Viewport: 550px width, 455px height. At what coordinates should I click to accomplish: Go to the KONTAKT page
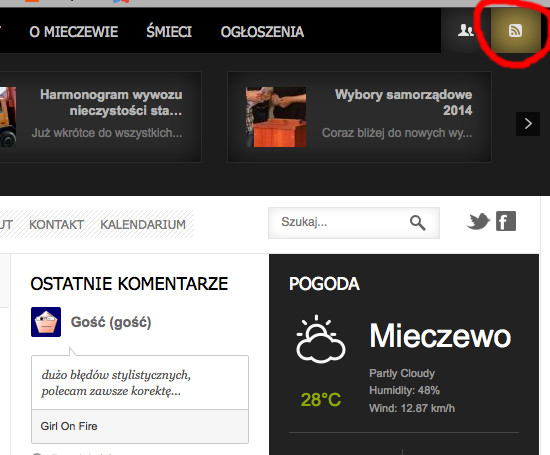56,225
